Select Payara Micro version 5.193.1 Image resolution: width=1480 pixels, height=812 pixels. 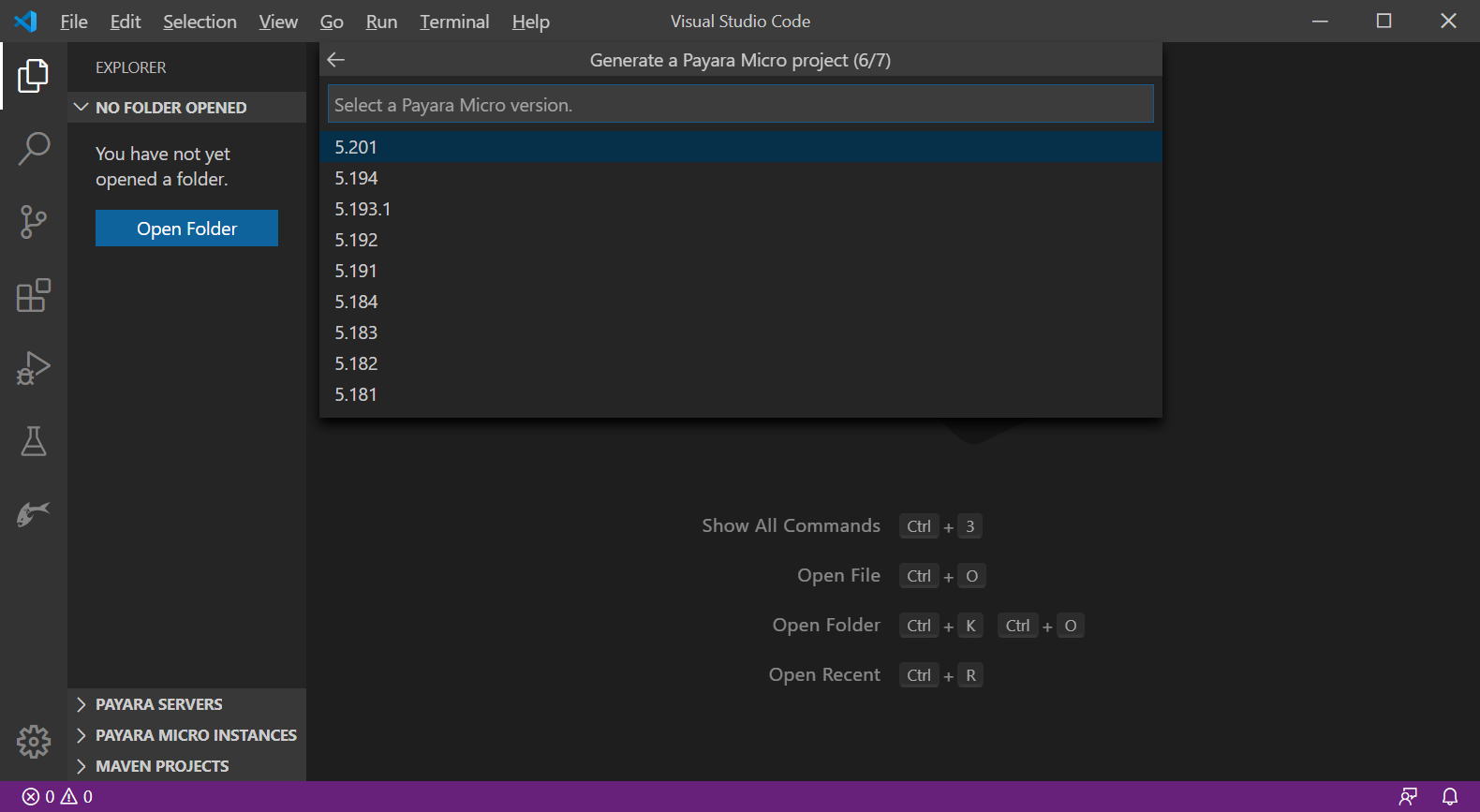[x=740, y=209]
